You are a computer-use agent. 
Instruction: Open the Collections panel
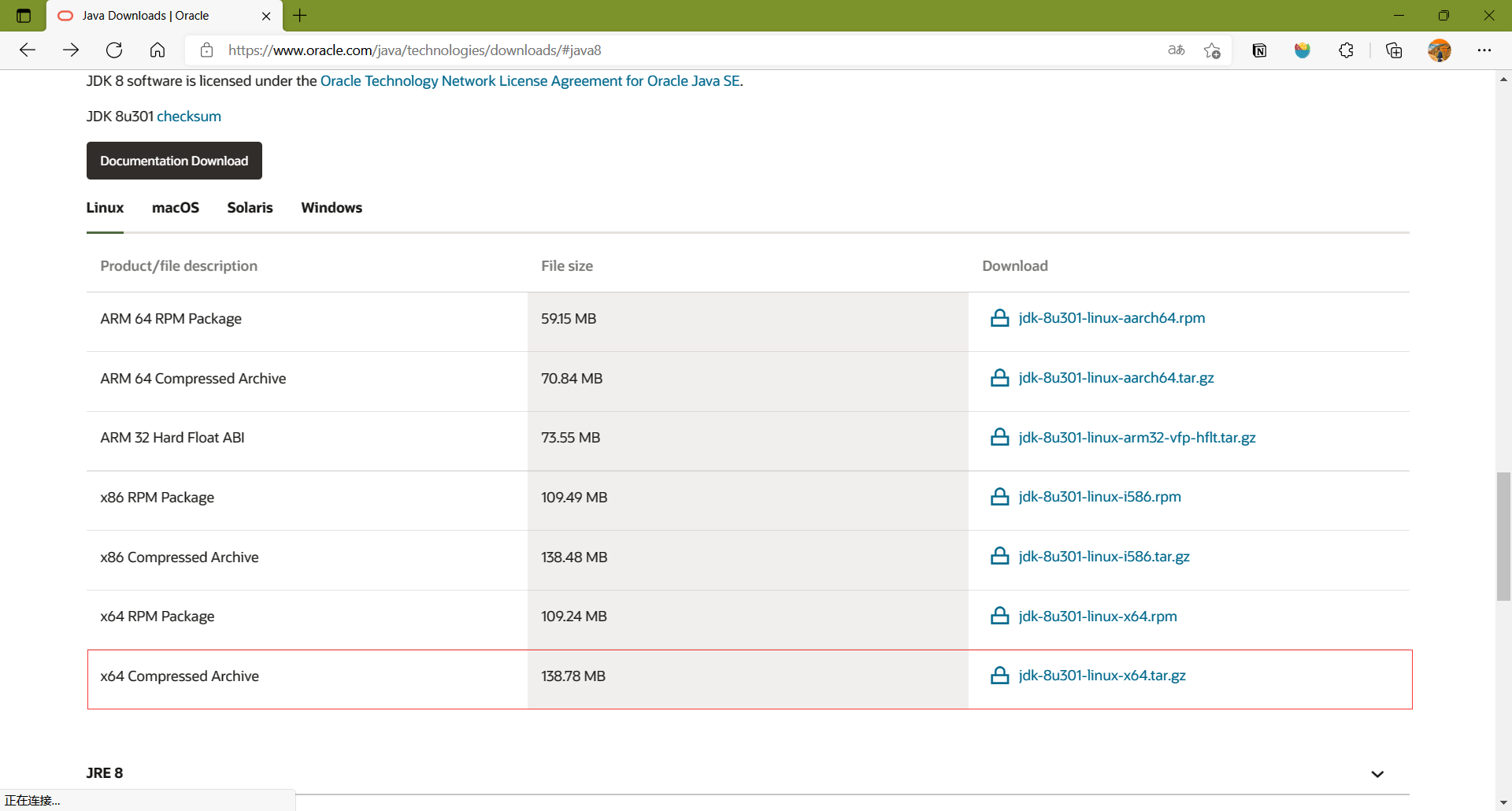(x=1394, y=50)
